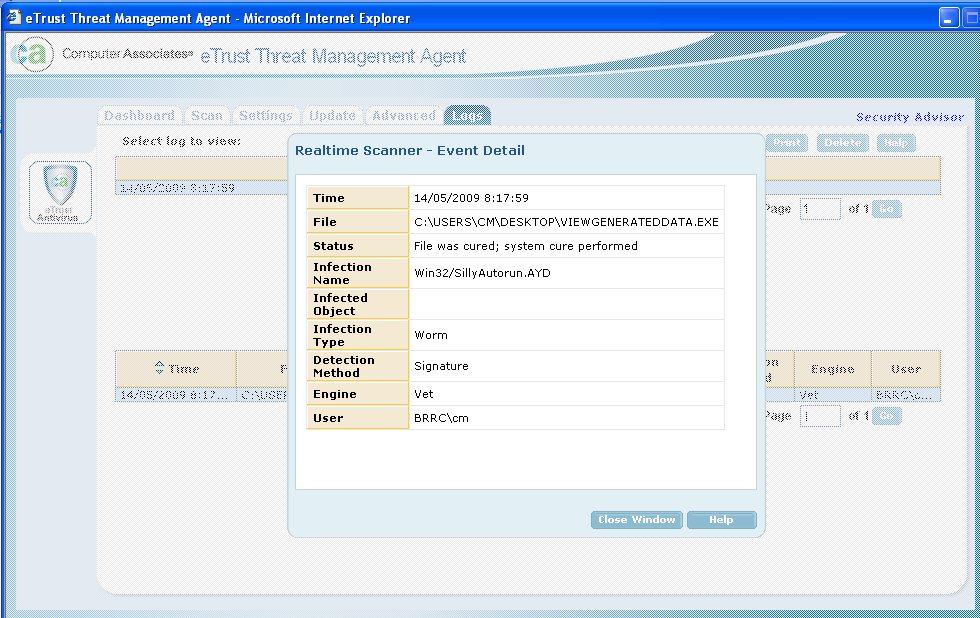Screen dimensions: 980x618
Task: Open the Security Advisor link
Action: click(910, 117)
